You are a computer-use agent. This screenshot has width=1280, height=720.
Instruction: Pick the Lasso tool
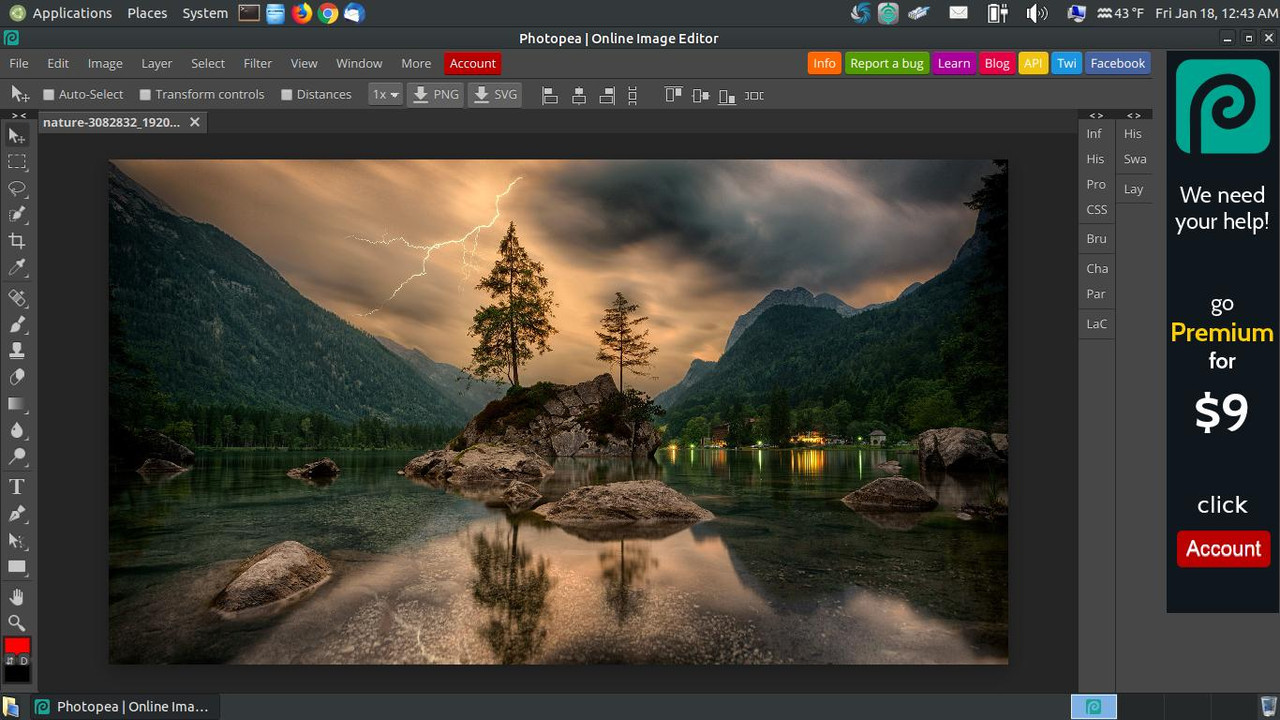(16, 189)
